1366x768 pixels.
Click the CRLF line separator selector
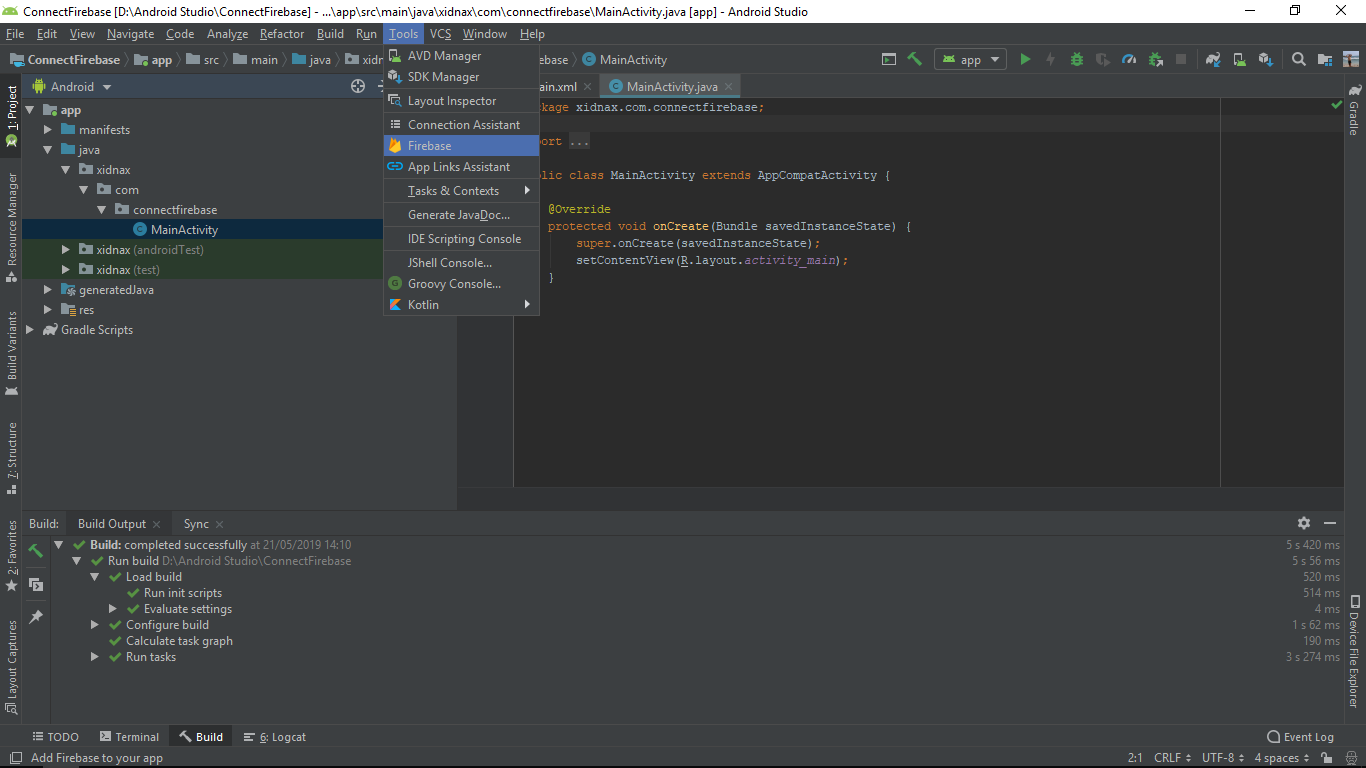point(1172,758)
